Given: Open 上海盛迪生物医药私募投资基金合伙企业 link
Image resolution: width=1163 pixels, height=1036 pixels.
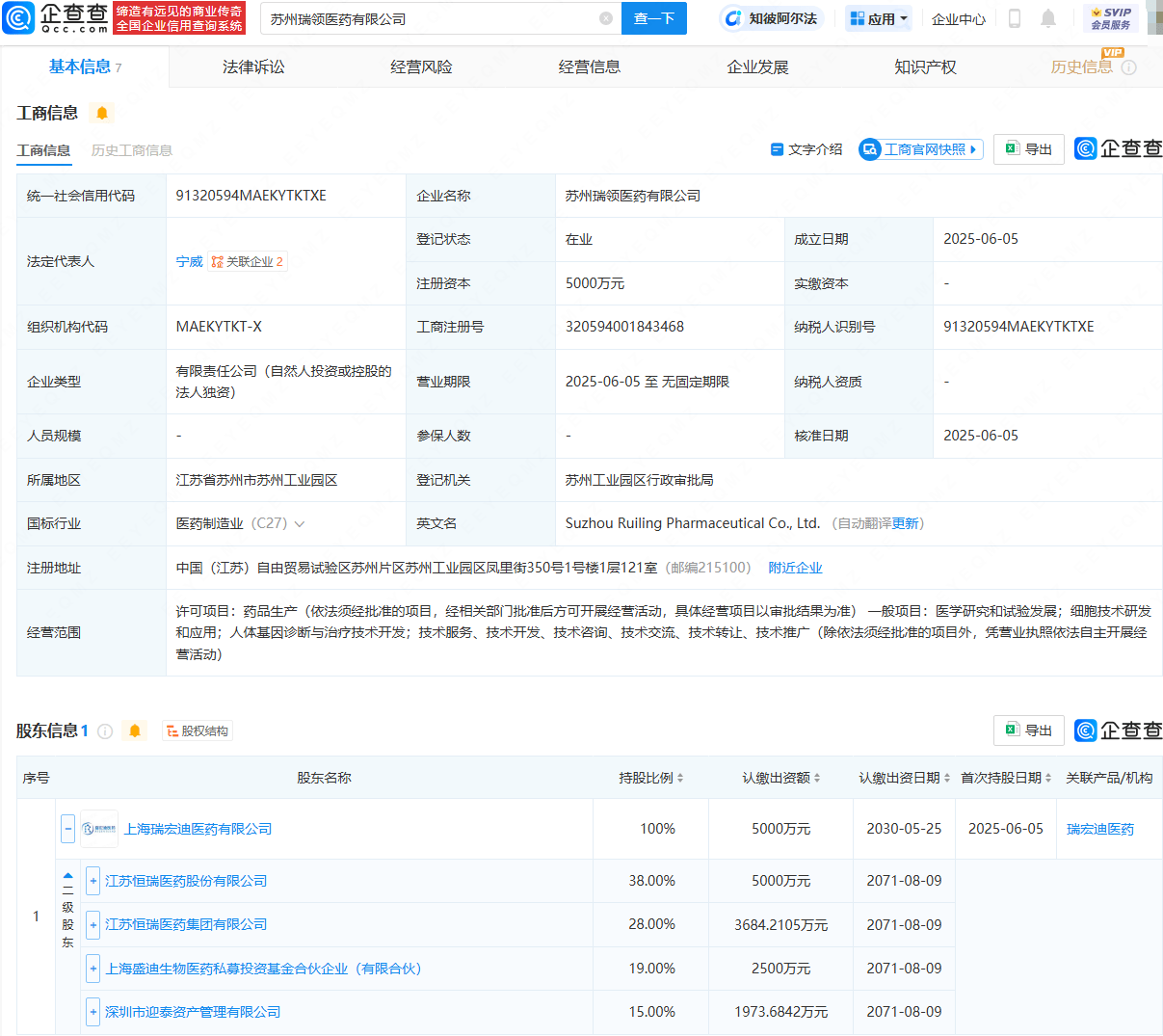Looking at the screenshot, I should click(x=263, y=969).
